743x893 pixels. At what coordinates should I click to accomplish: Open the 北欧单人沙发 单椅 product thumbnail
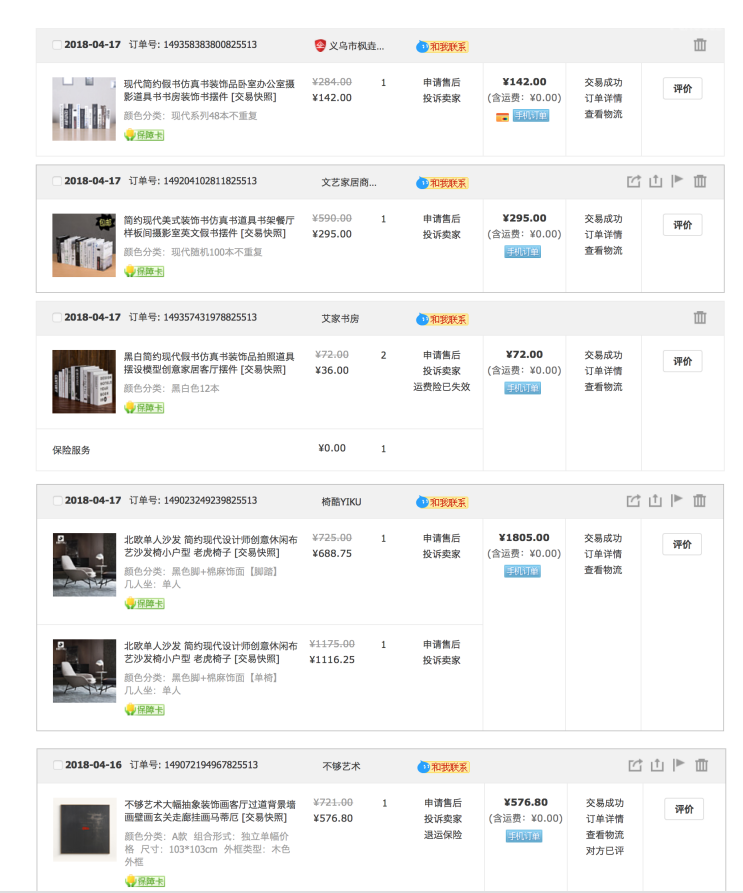pos(84,671)
